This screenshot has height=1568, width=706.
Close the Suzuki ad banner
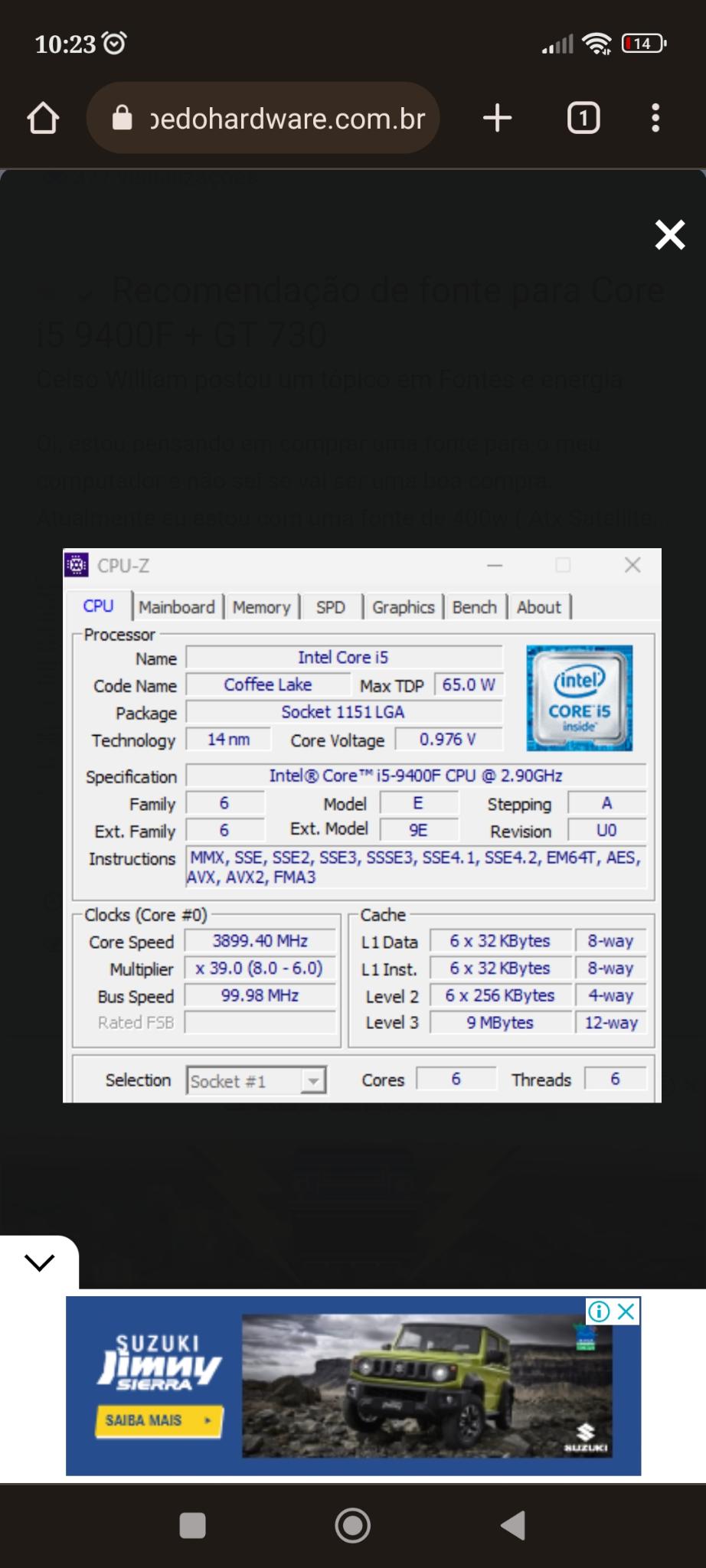pyautogui.click(x=626, y=1312)
